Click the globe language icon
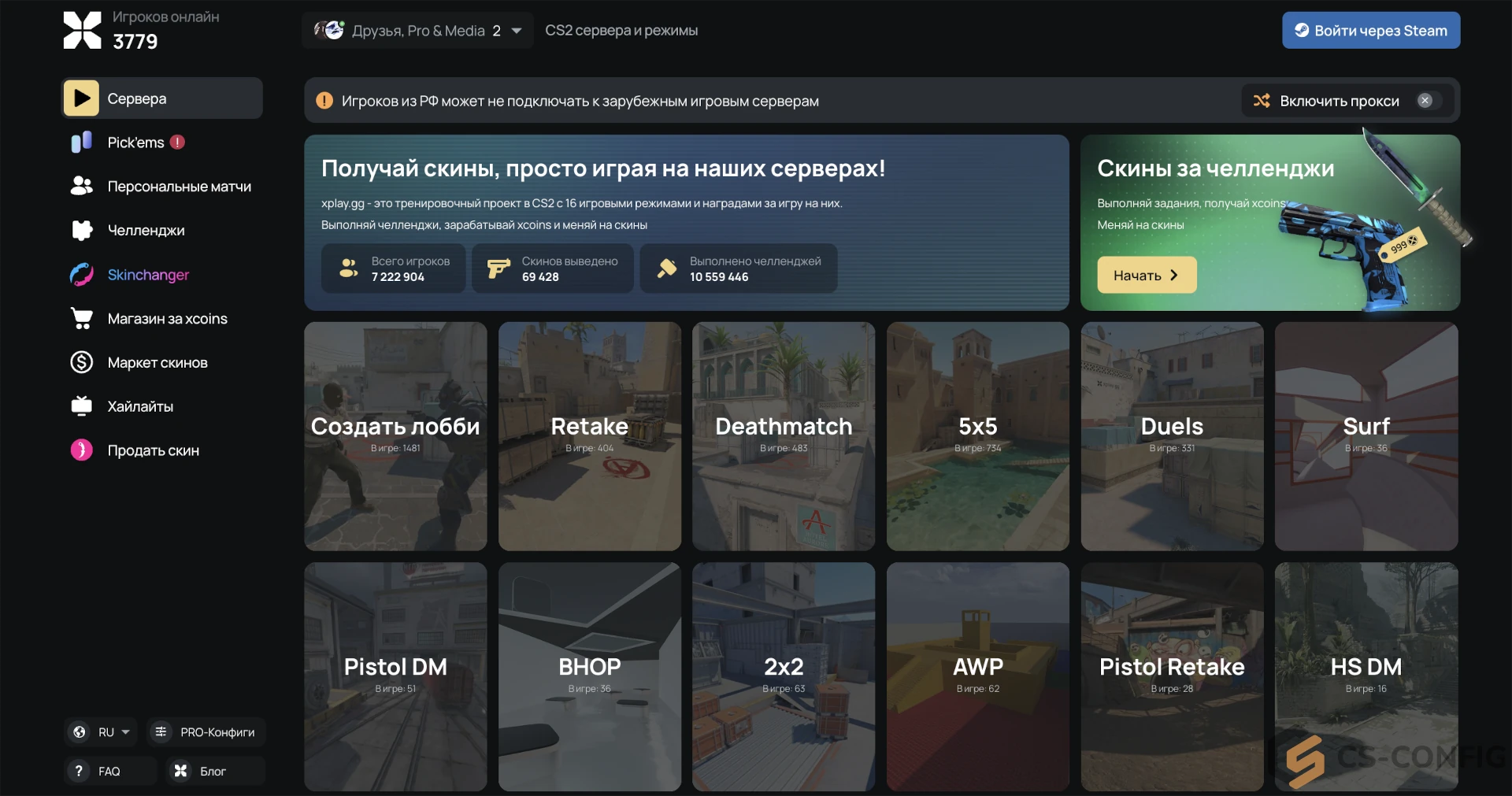The image size is (1512, 796). point(80,732)
